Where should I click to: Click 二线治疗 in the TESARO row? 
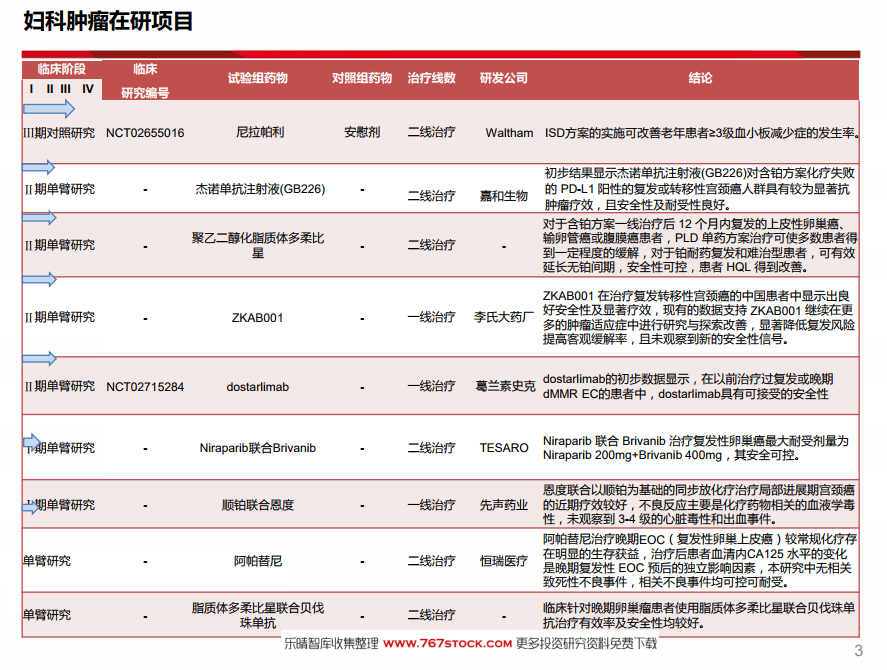(x=432, y=448)
